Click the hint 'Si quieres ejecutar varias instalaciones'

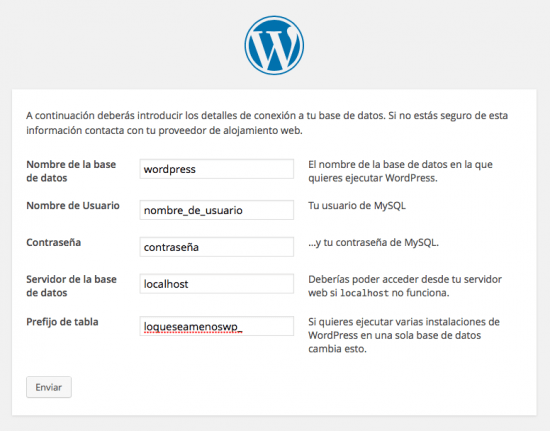pos(404,335)
